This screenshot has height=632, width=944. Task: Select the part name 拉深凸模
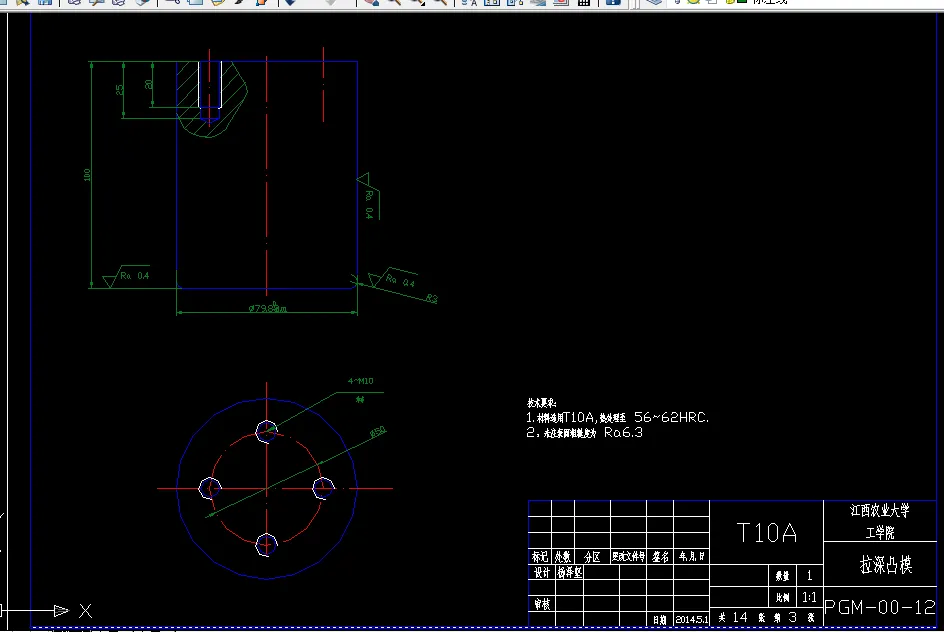coord(886,565)
